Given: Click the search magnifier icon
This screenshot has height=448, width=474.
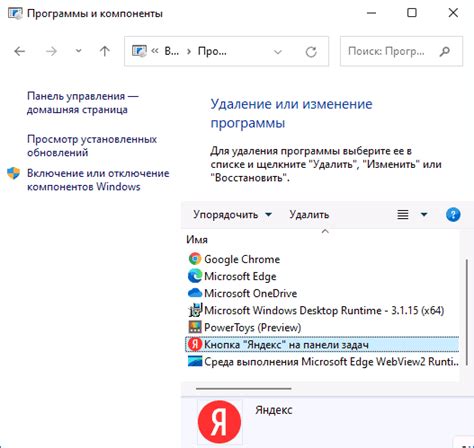Looking at the screenshot, I should coord(445,51).
